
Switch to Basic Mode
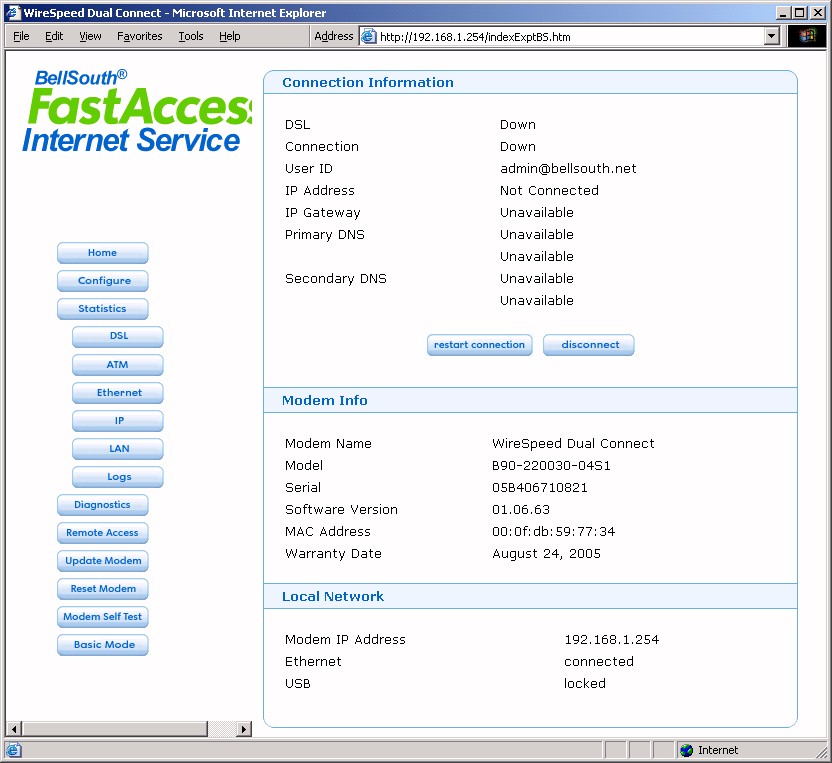pos(102,645)
